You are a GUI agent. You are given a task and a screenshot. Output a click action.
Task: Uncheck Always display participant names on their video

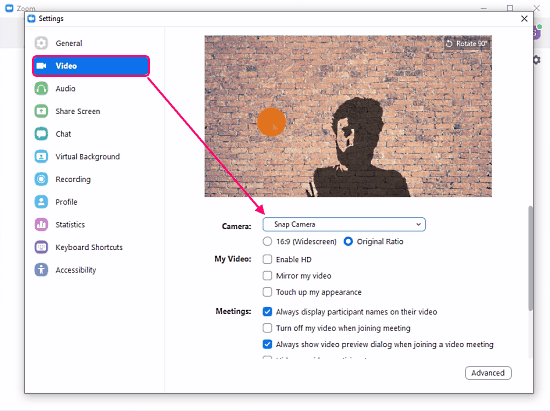(x=267, y=311)
